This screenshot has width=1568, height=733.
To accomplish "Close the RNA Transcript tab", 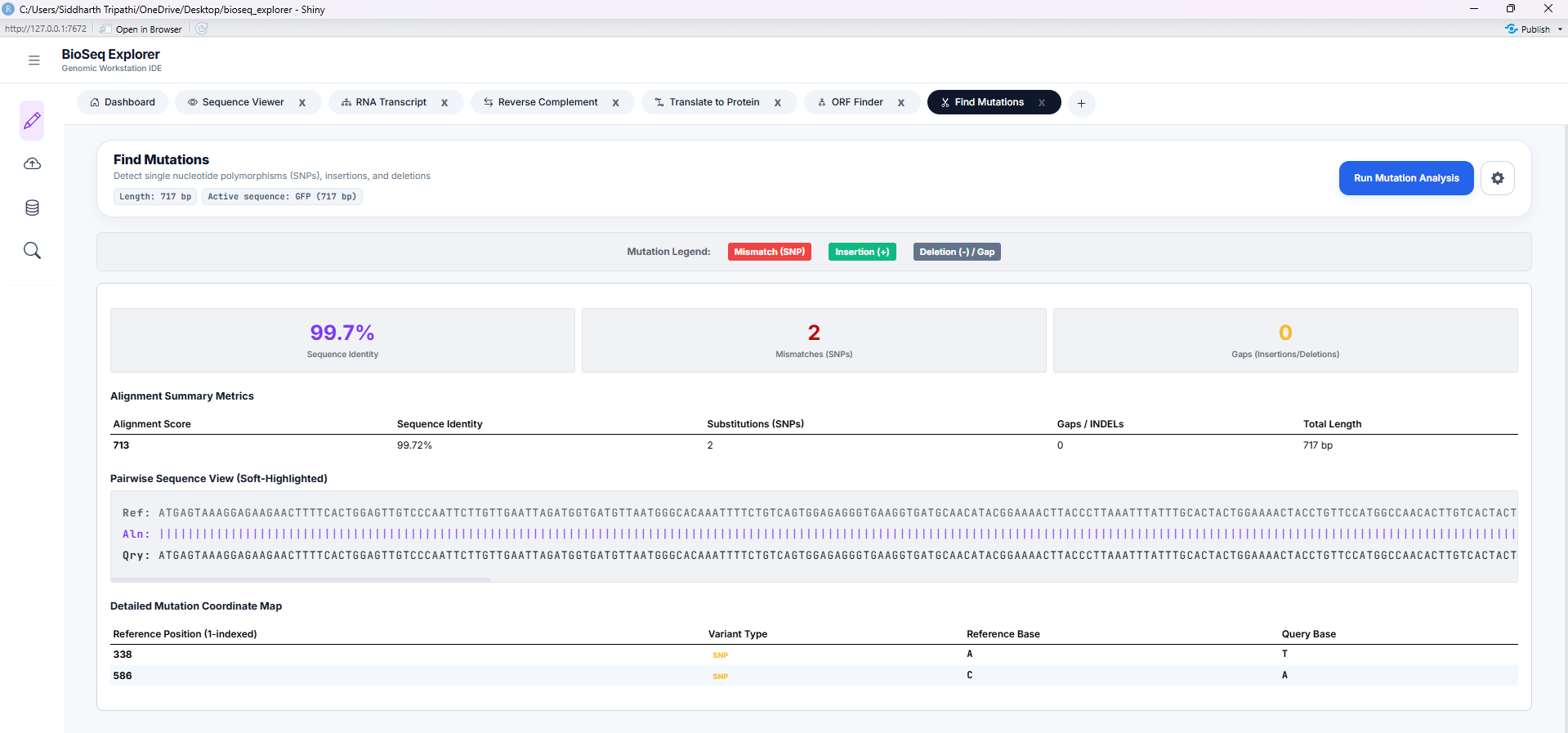I will (444, 103).
